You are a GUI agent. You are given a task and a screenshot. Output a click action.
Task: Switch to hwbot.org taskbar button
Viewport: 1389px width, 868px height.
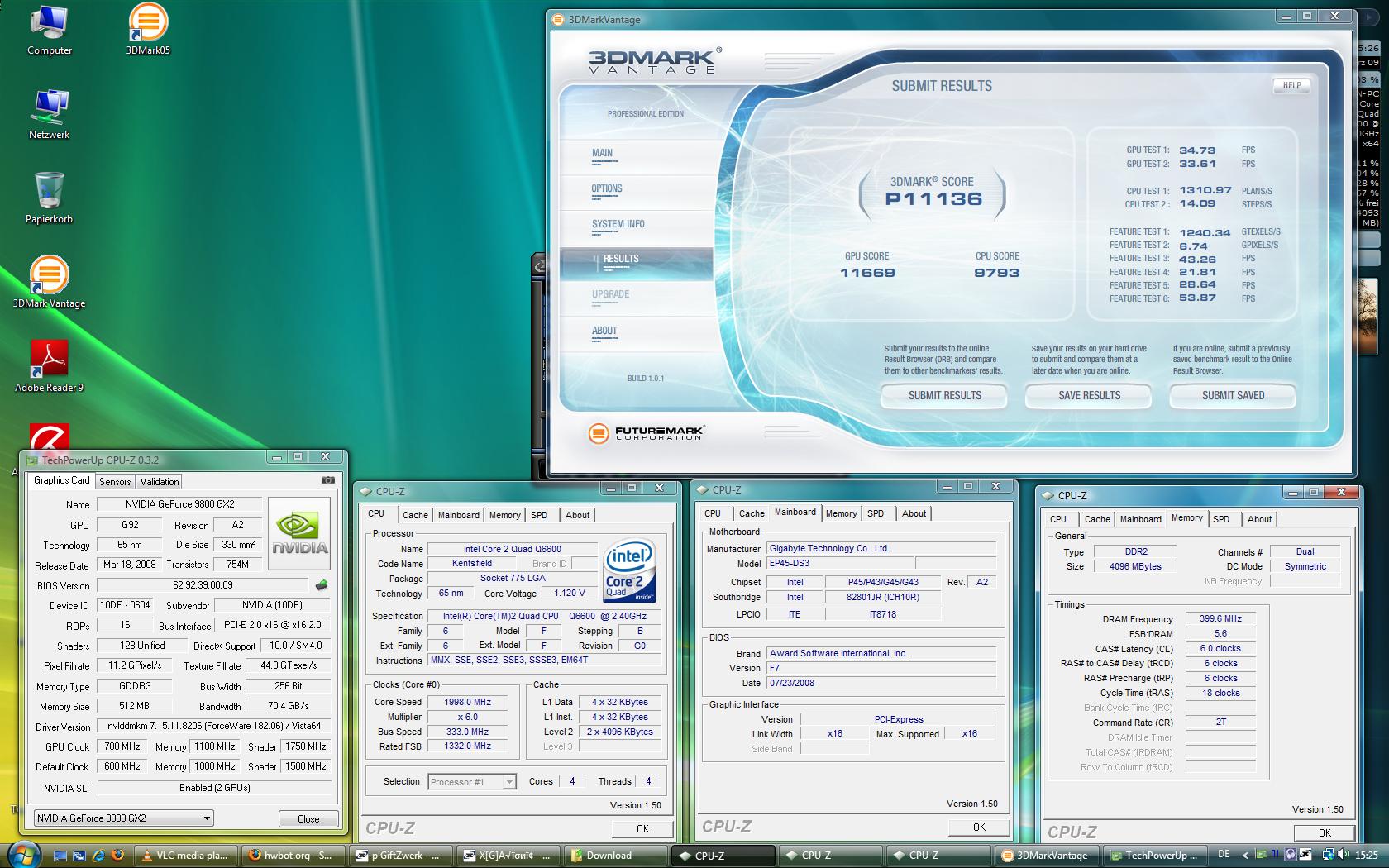292,856
